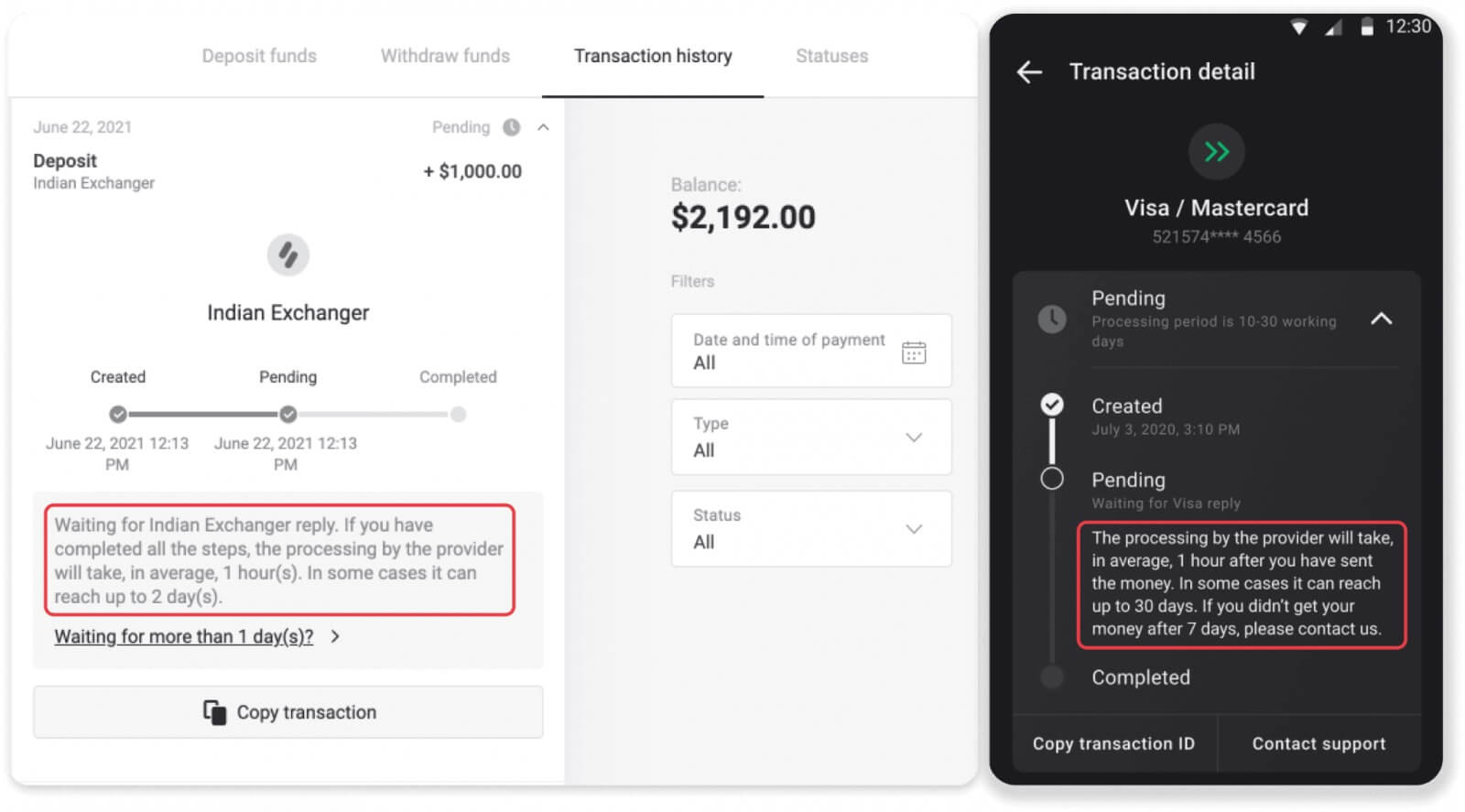Click the pending clock icon next to Pending status
Screen dimensions: 1465x812
510,127
